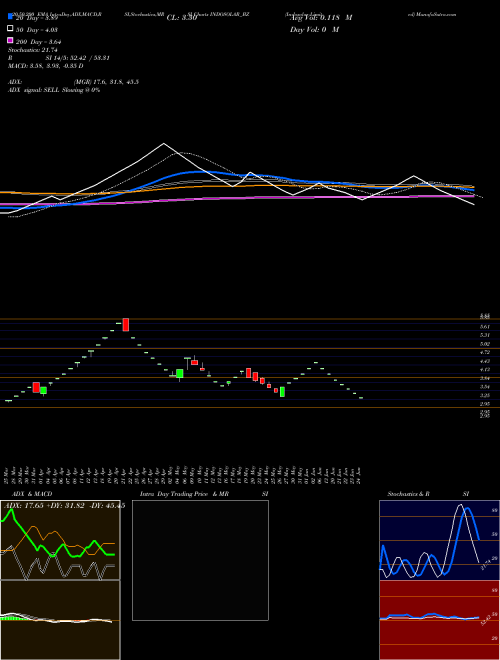Open the blue Stochastics chart panel

(439, 540)
